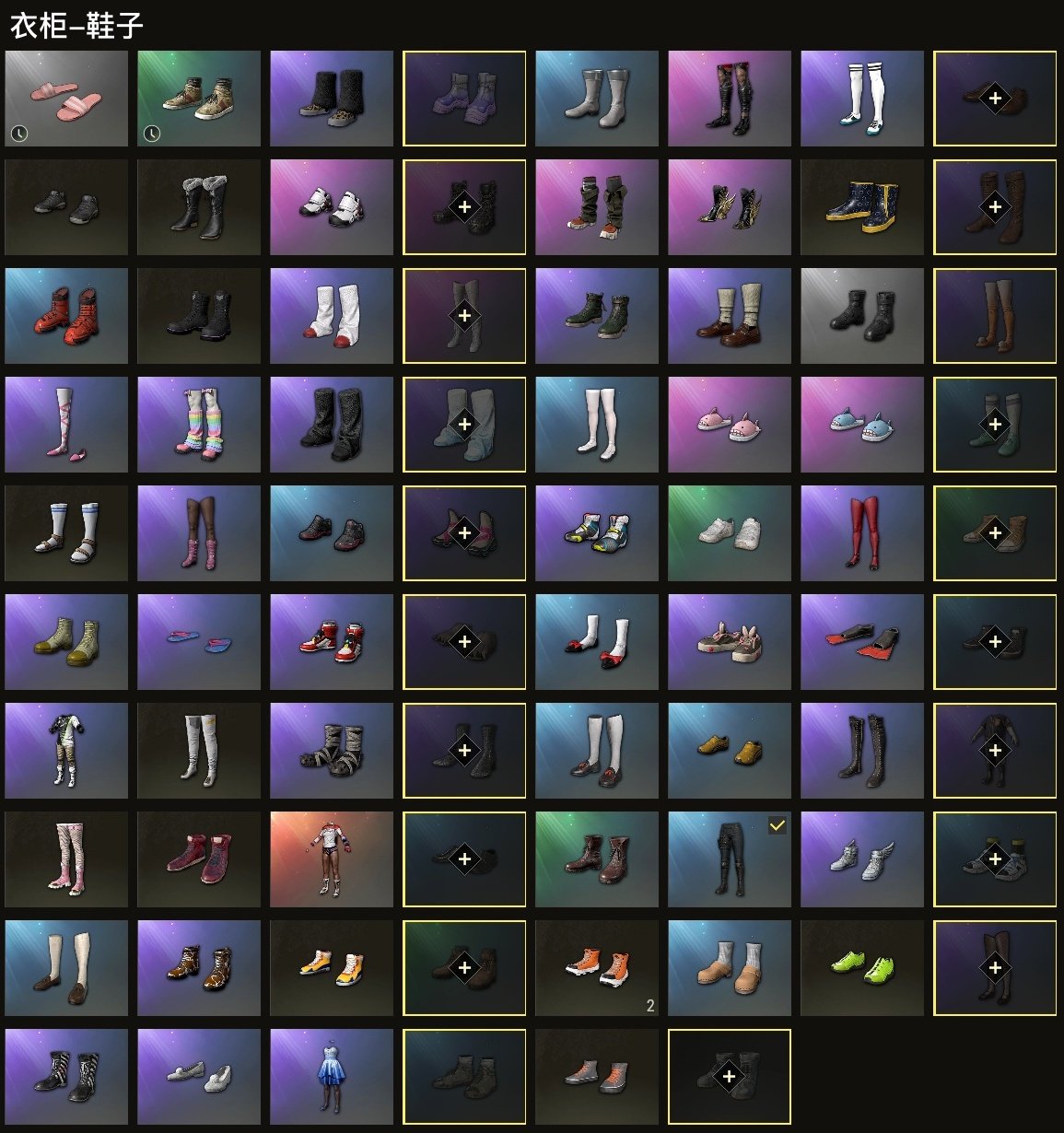Toggle the checkmark on black leggings item
Image resolution: width=1064 pixels, height=1133 pixels.
coord(778,825)
